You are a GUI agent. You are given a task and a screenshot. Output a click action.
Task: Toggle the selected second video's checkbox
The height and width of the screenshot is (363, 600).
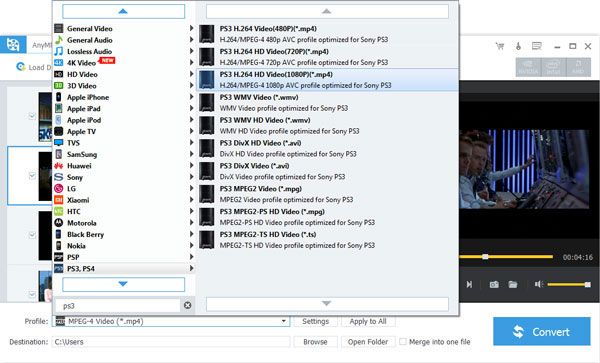coord(32,175)
